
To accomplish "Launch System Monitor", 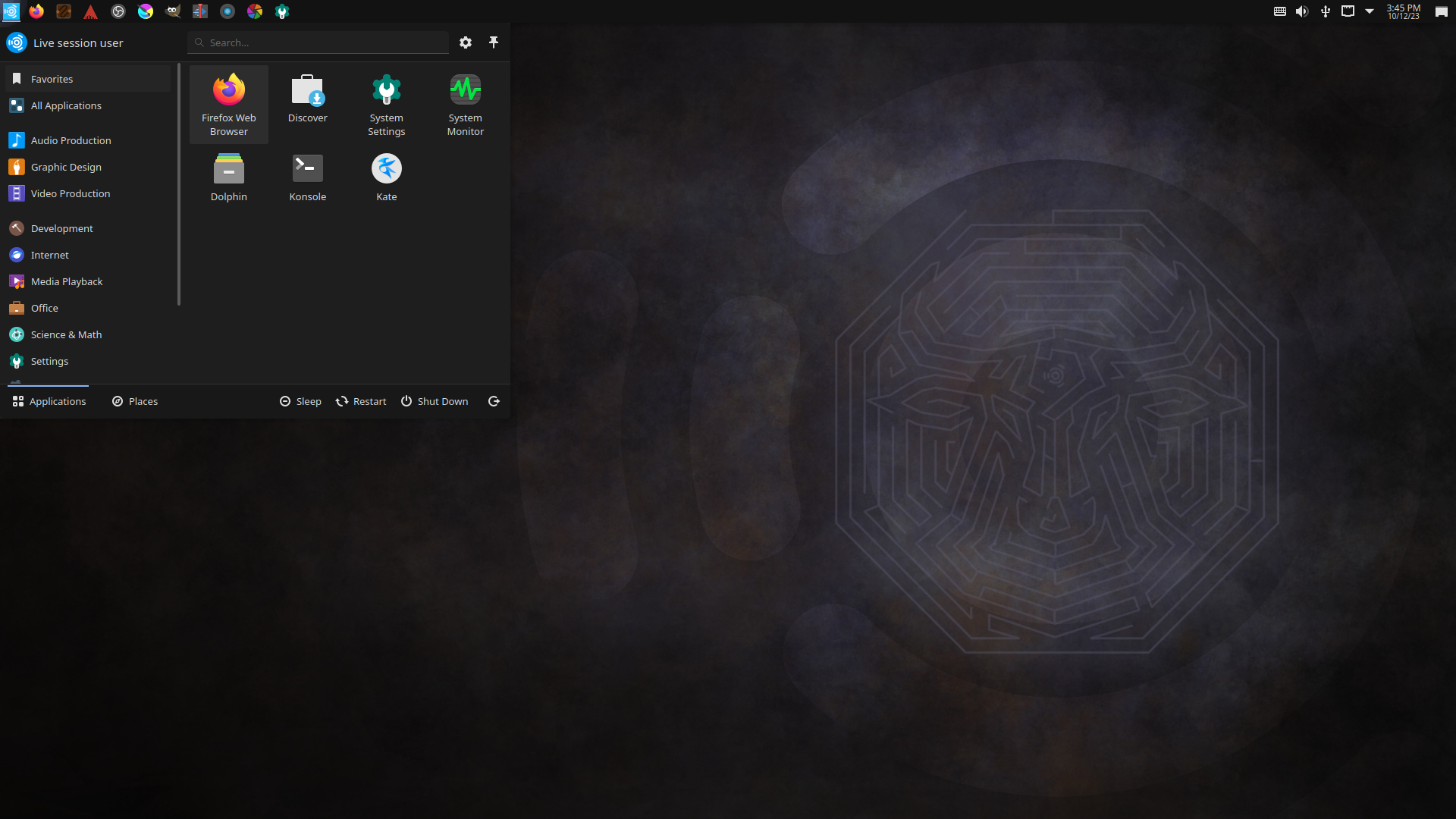I will click(465, 105).
